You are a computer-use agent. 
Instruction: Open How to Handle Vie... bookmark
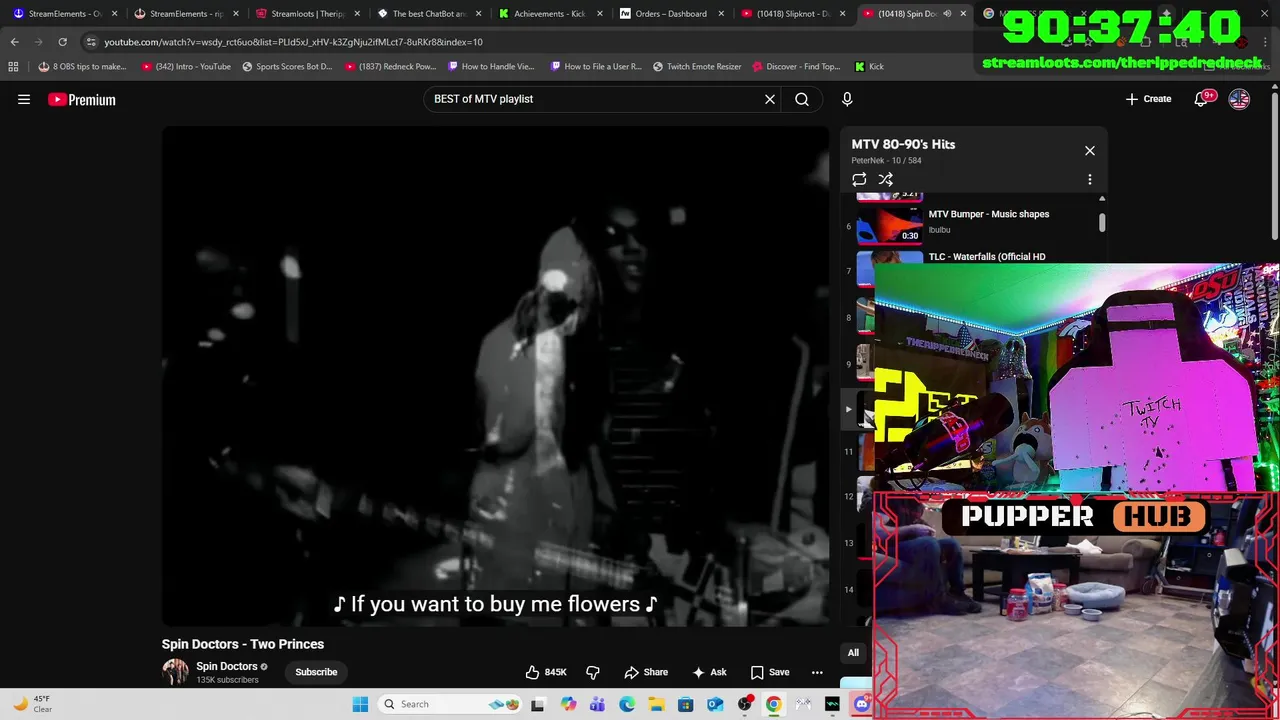click(492, 67)
